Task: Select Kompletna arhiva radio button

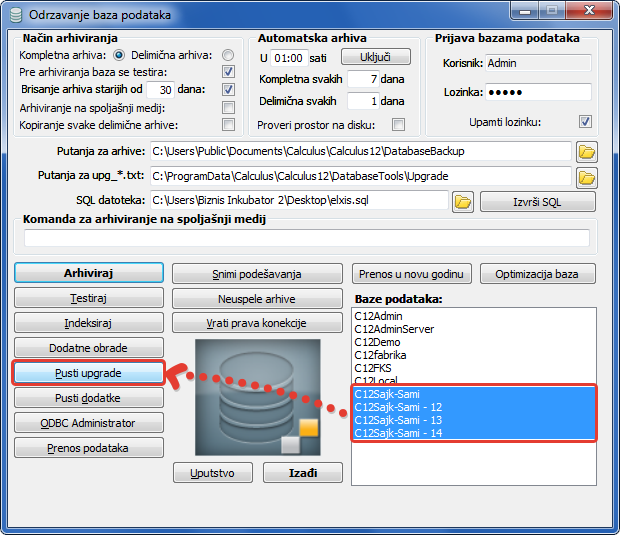Action: tap(119, 55)
